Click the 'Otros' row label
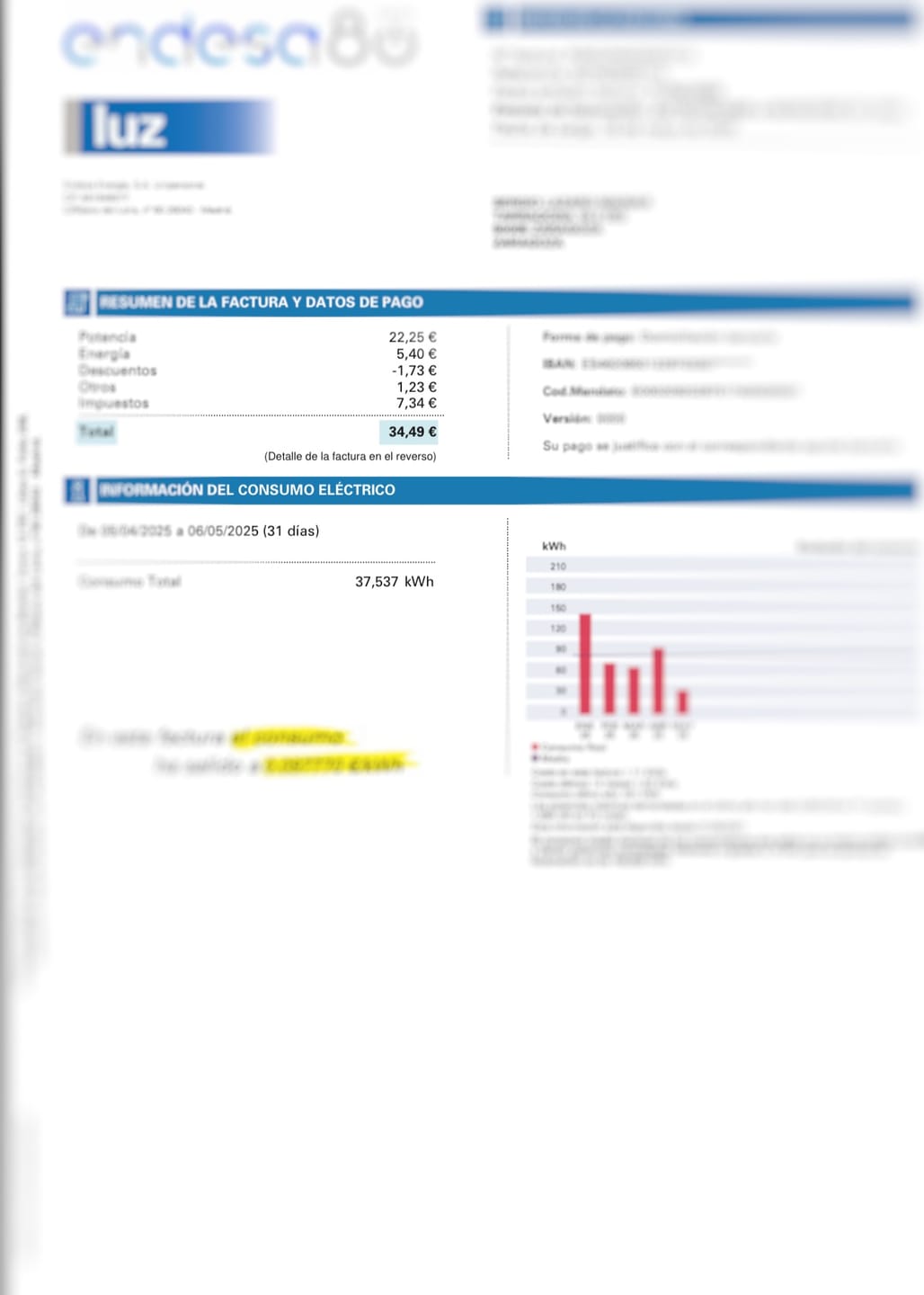Screen dimensions: 924x1295 [97, 388]
